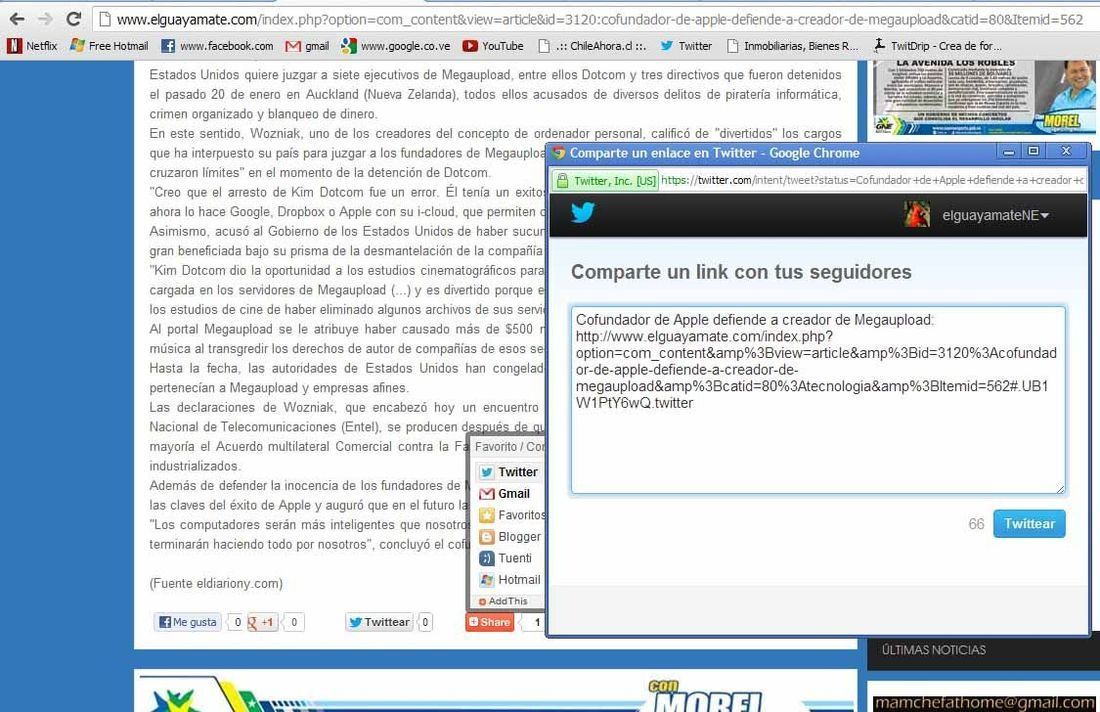Choose Blogger in the AddThis share menu

510,537
